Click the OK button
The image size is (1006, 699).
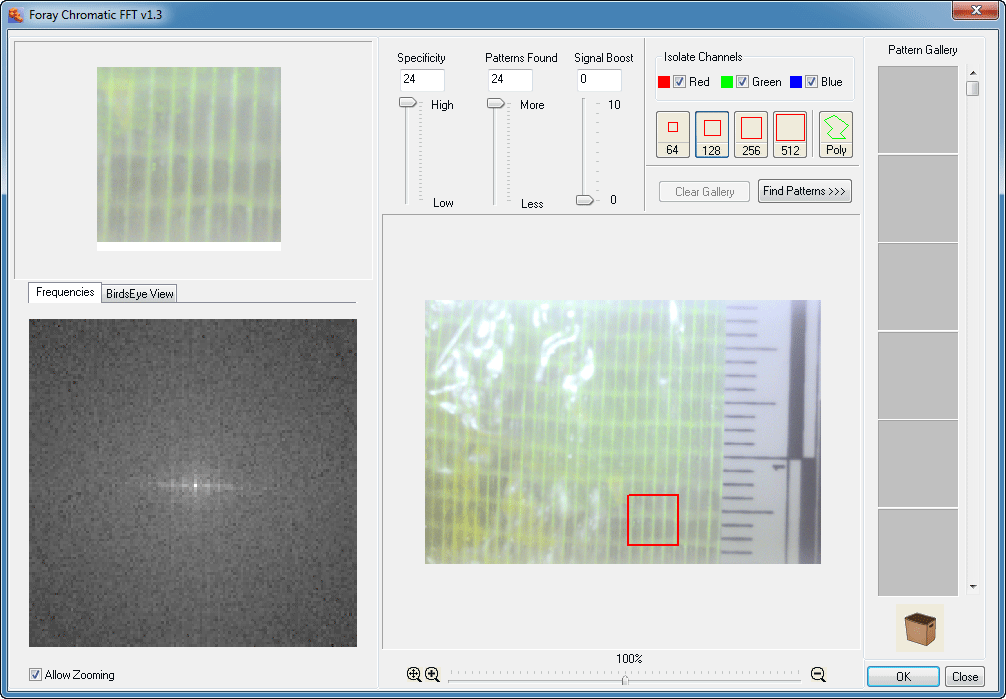(x=902, y=677)
